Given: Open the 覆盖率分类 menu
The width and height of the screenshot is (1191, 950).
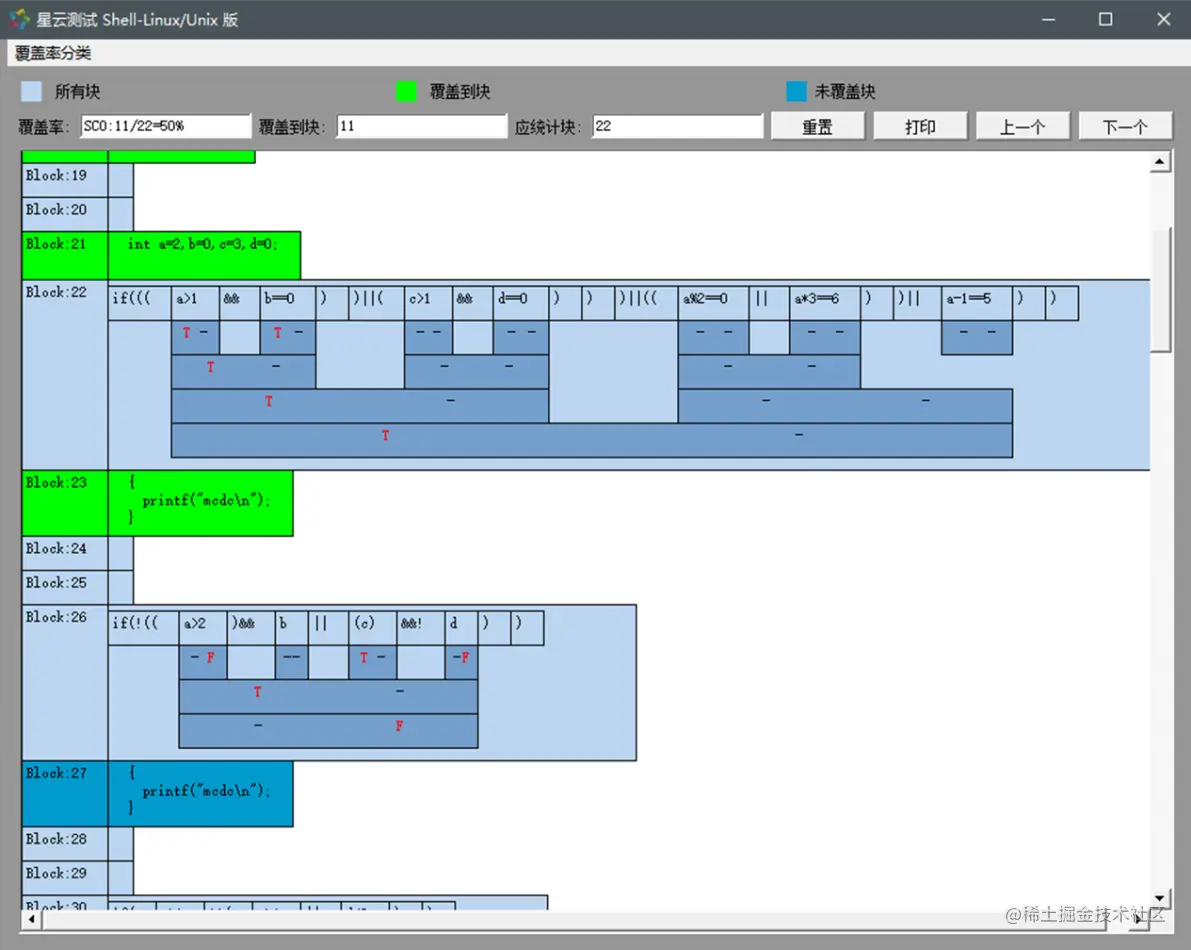Looking at the screenshot, I should pos(52,53).
